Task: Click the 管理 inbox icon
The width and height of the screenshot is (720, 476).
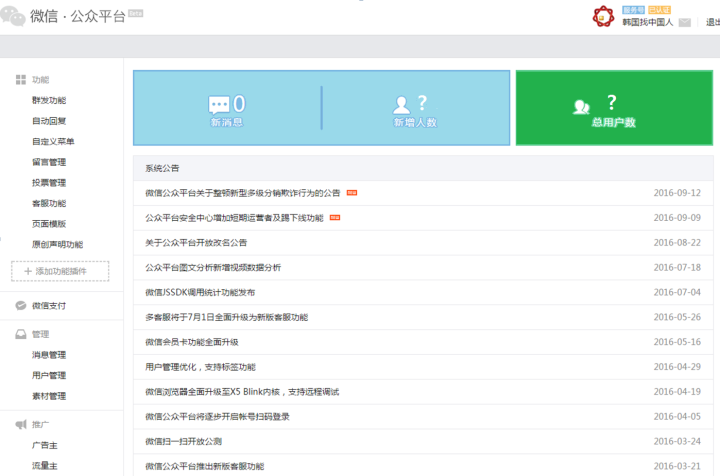Action: [21, 334]
